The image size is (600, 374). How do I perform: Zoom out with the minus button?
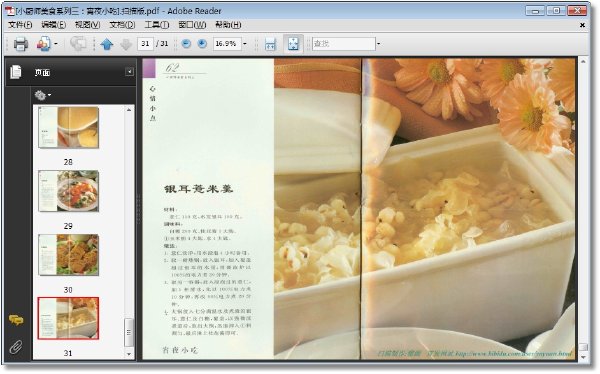[x=186, y=44]
